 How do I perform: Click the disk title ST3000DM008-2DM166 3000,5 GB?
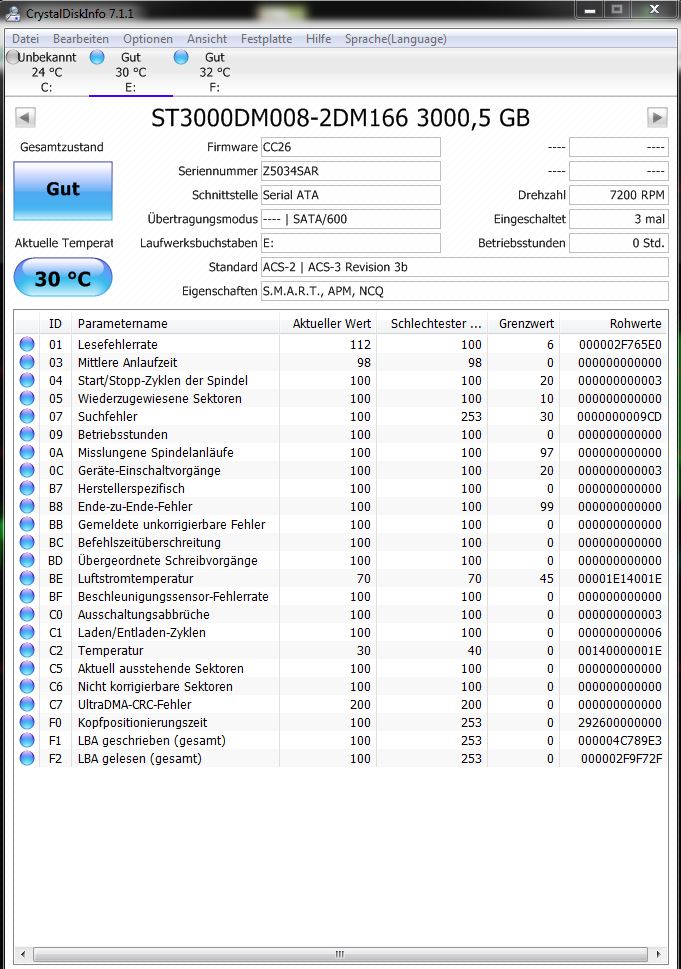click(340, 117)
